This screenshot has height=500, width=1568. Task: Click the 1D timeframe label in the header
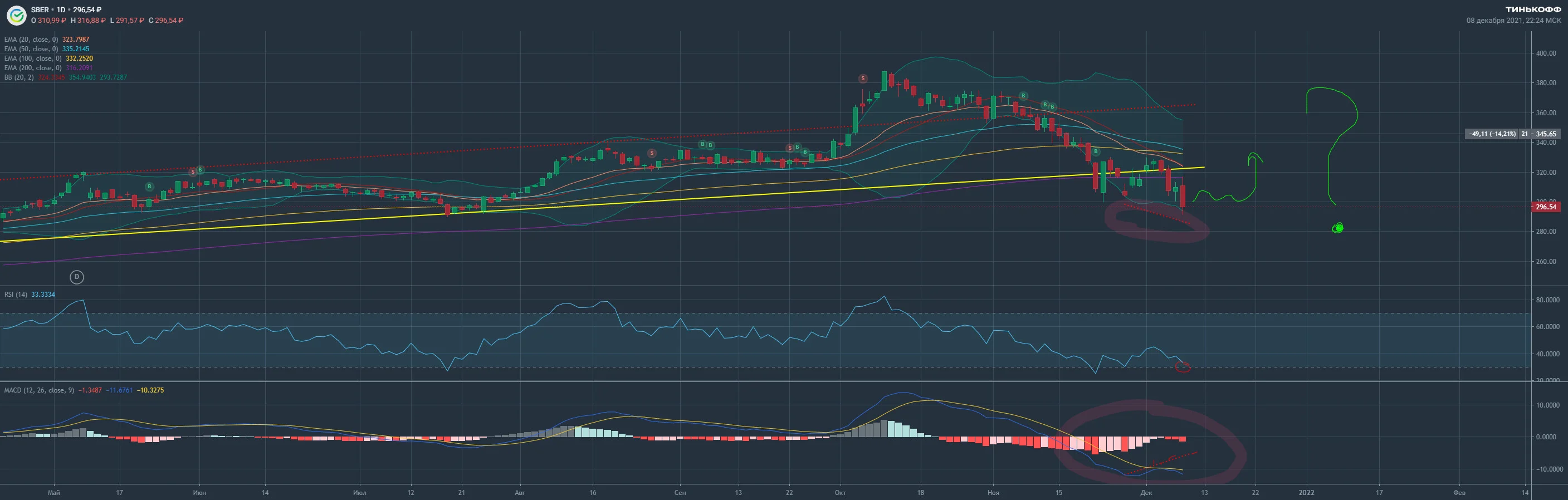[61, 9]
